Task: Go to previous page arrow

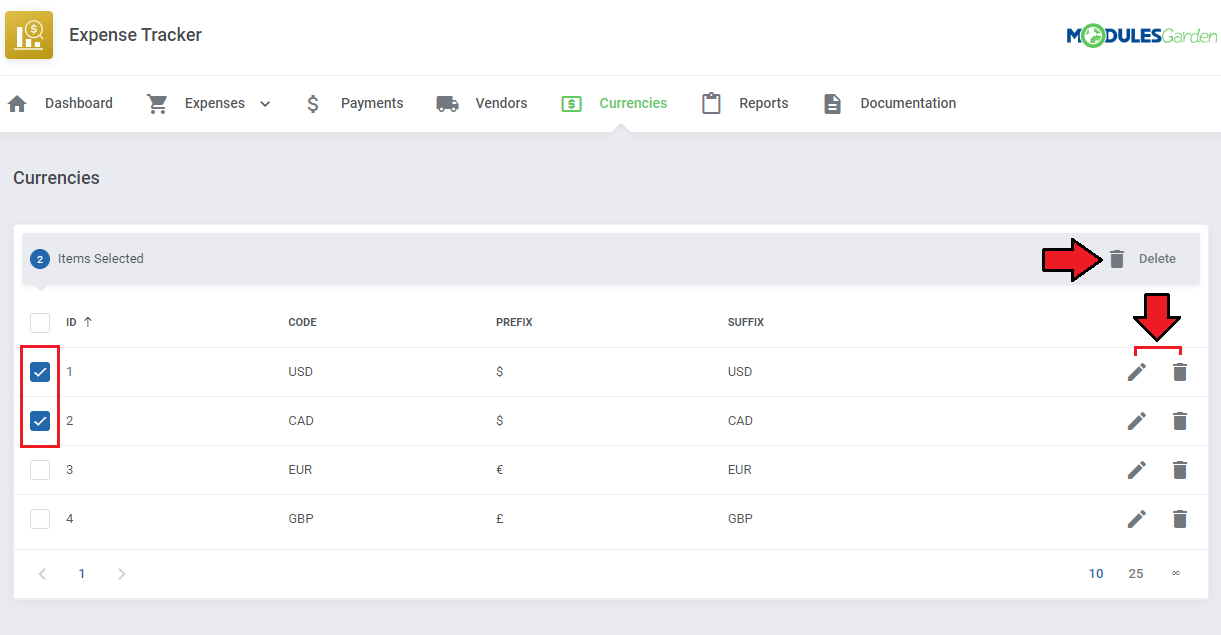Action: (42, 574)
